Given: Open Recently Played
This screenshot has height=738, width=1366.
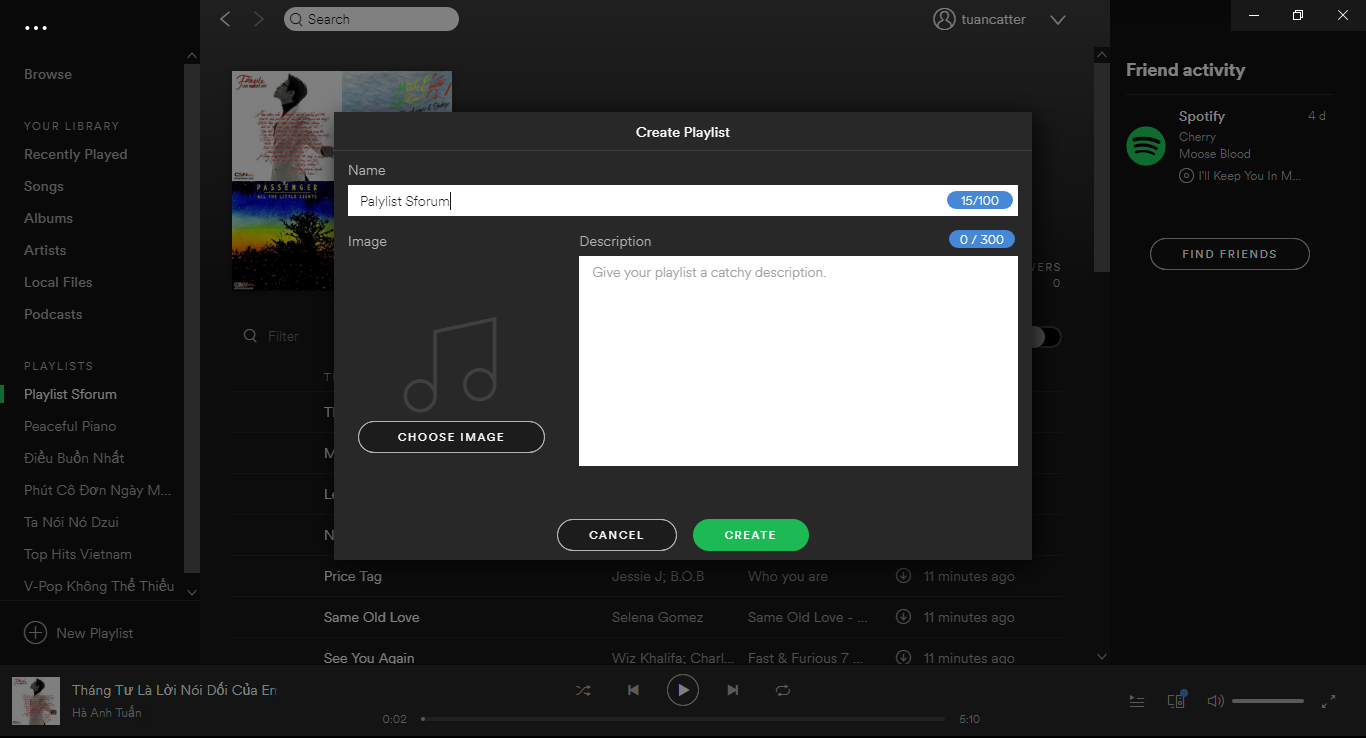Looking at the screenshot, I should (x=76, y=154).
